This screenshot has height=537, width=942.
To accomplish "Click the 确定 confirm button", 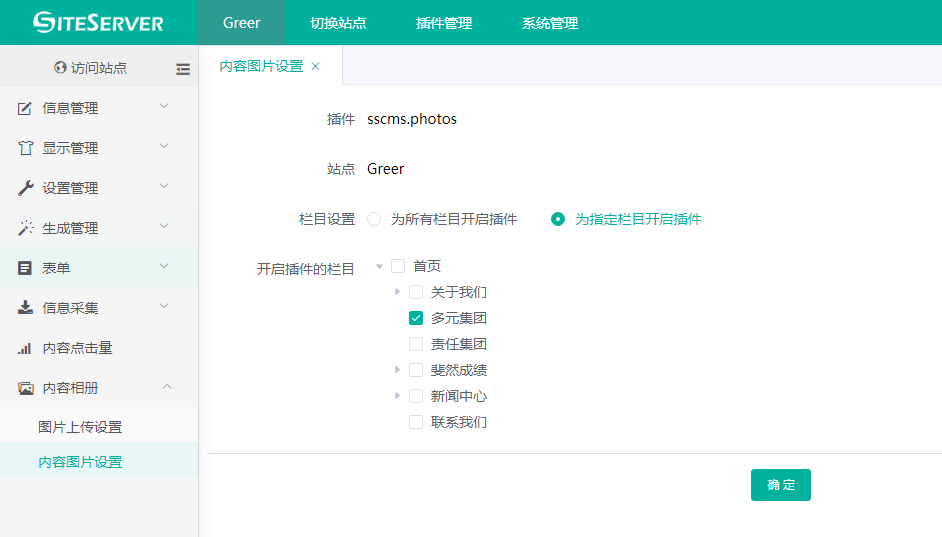I will [780, 485].
